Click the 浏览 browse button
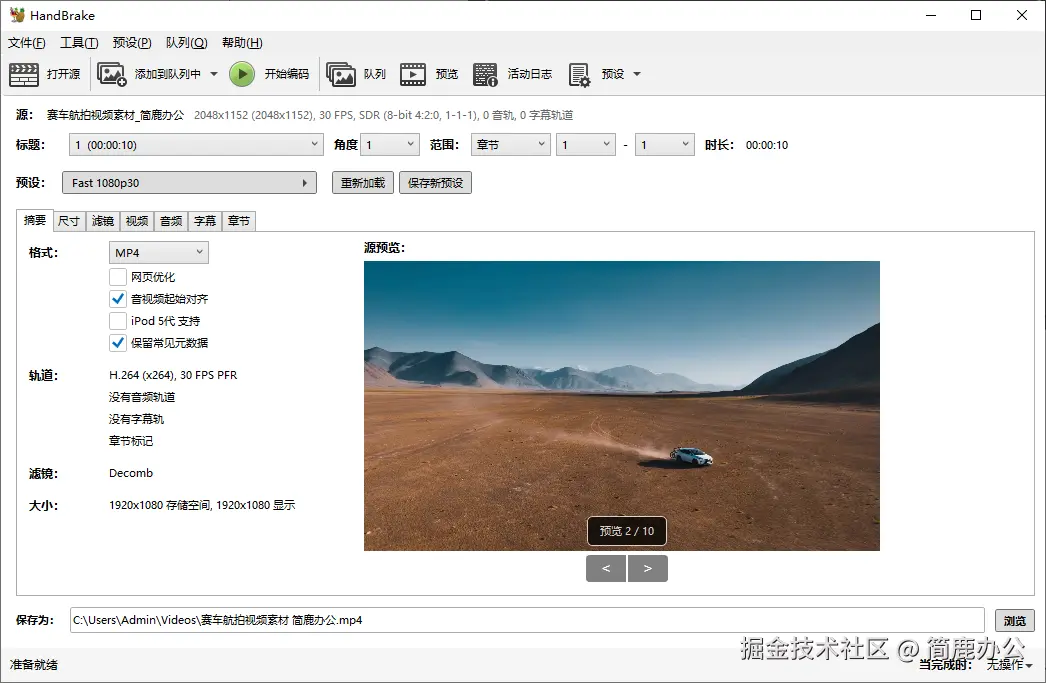The width and height of the screenshot is (1046, 683). pyautogui.click(x=1015, y=620)
